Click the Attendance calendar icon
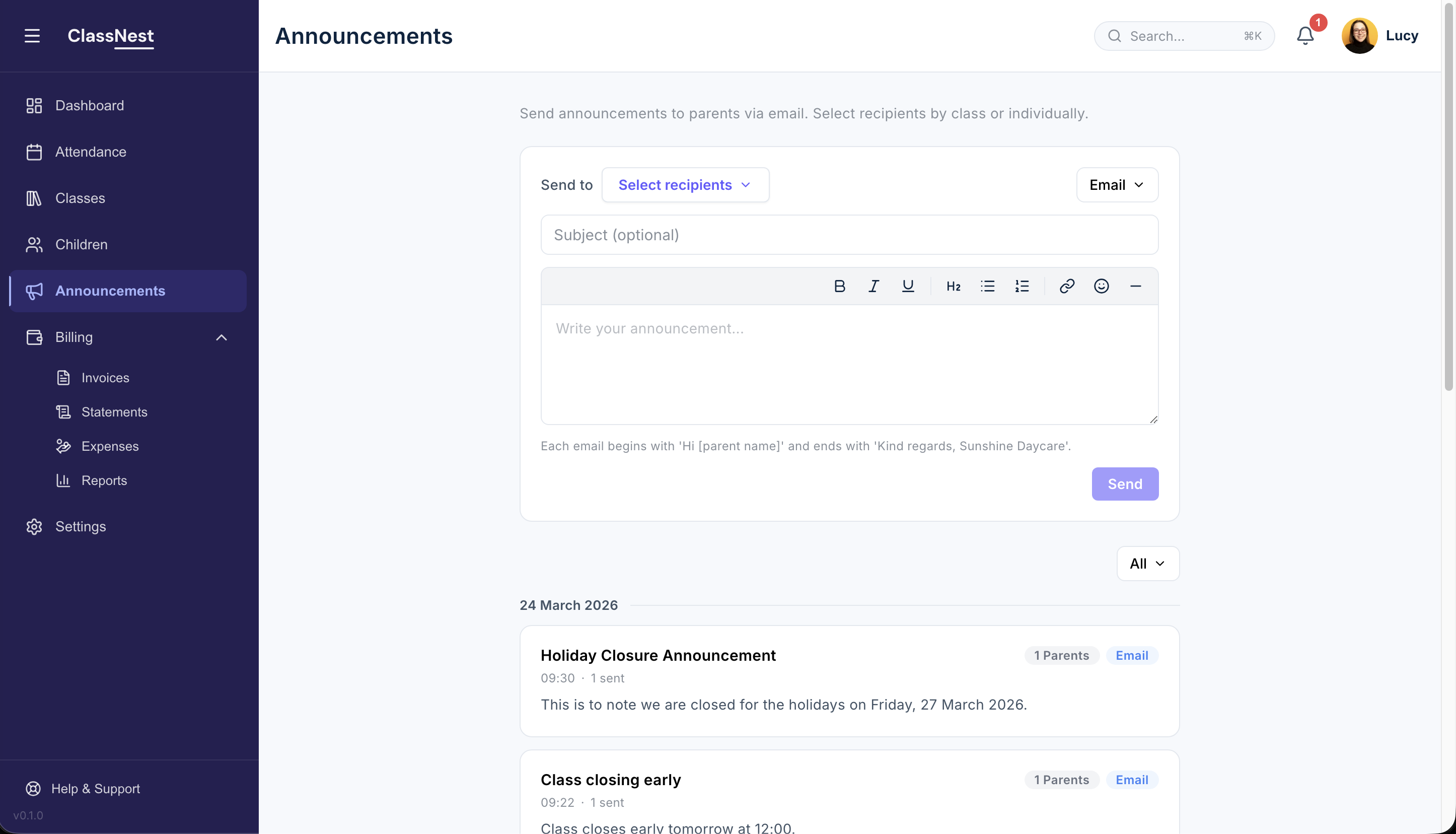Viewport: 1456px width, 834px height. (x=34, y=152)
